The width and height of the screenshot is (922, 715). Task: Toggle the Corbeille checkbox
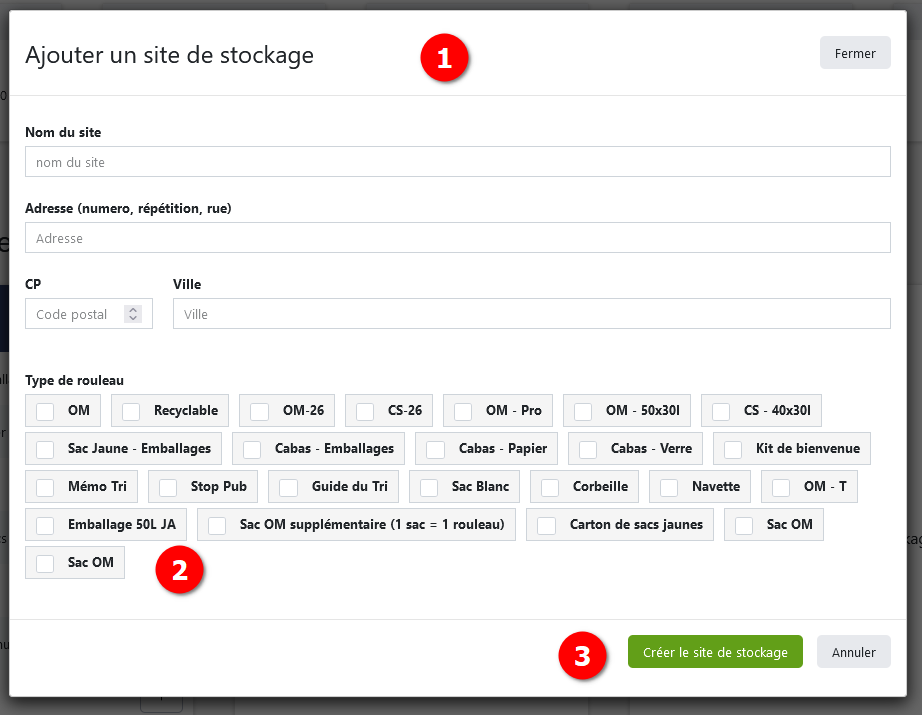[550, 487]
